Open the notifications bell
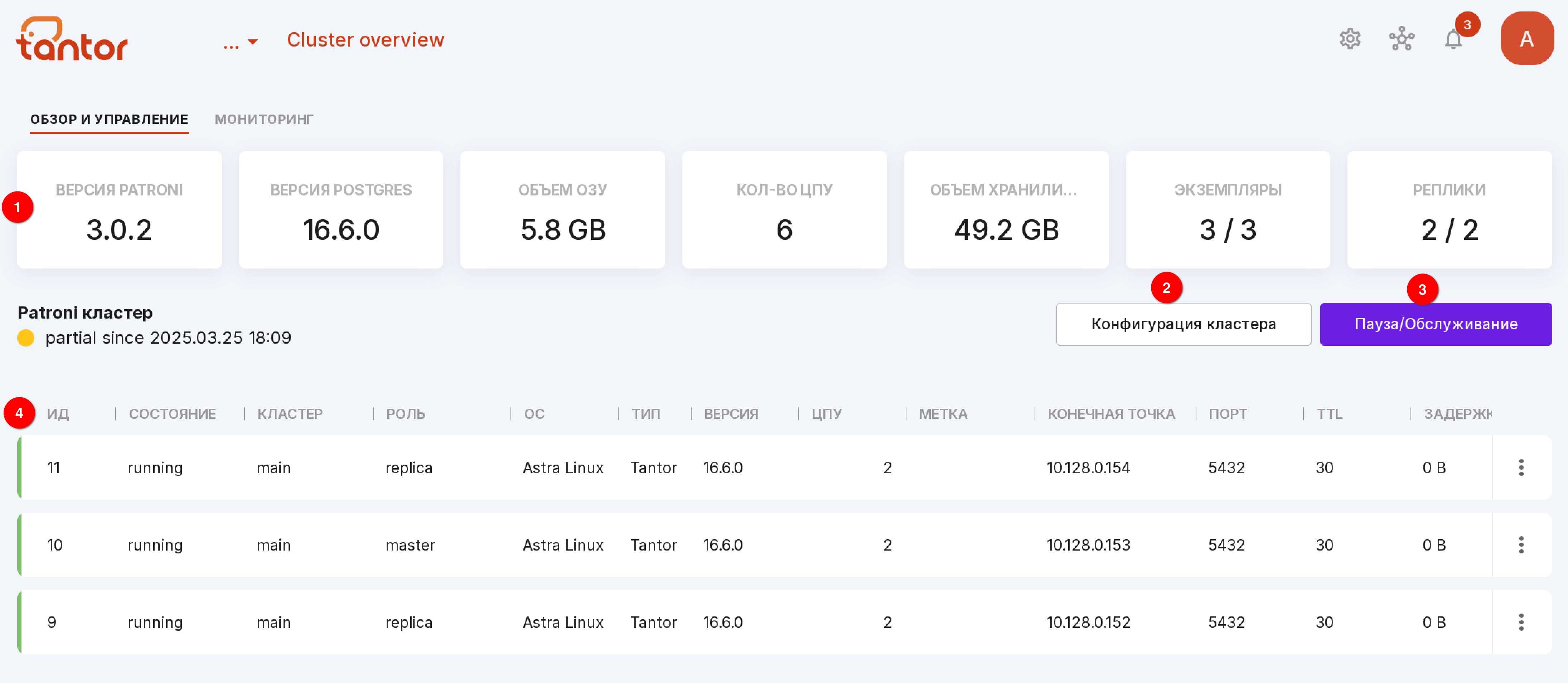The width and height of the screenshot is (1568, 683). tap(1453, 40)
